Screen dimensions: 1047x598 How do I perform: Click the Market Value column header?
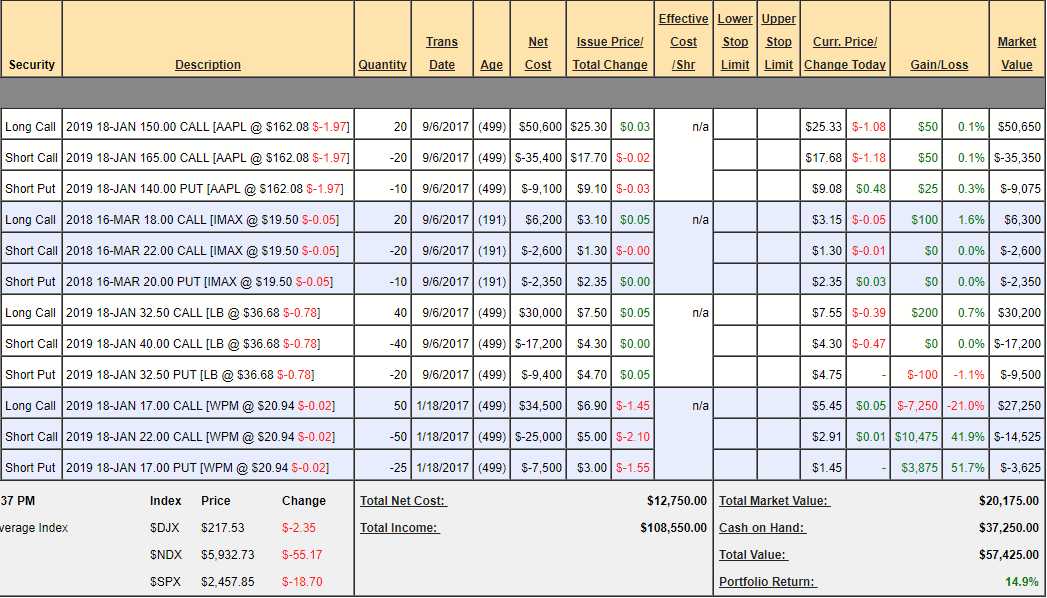(1017, 53)
